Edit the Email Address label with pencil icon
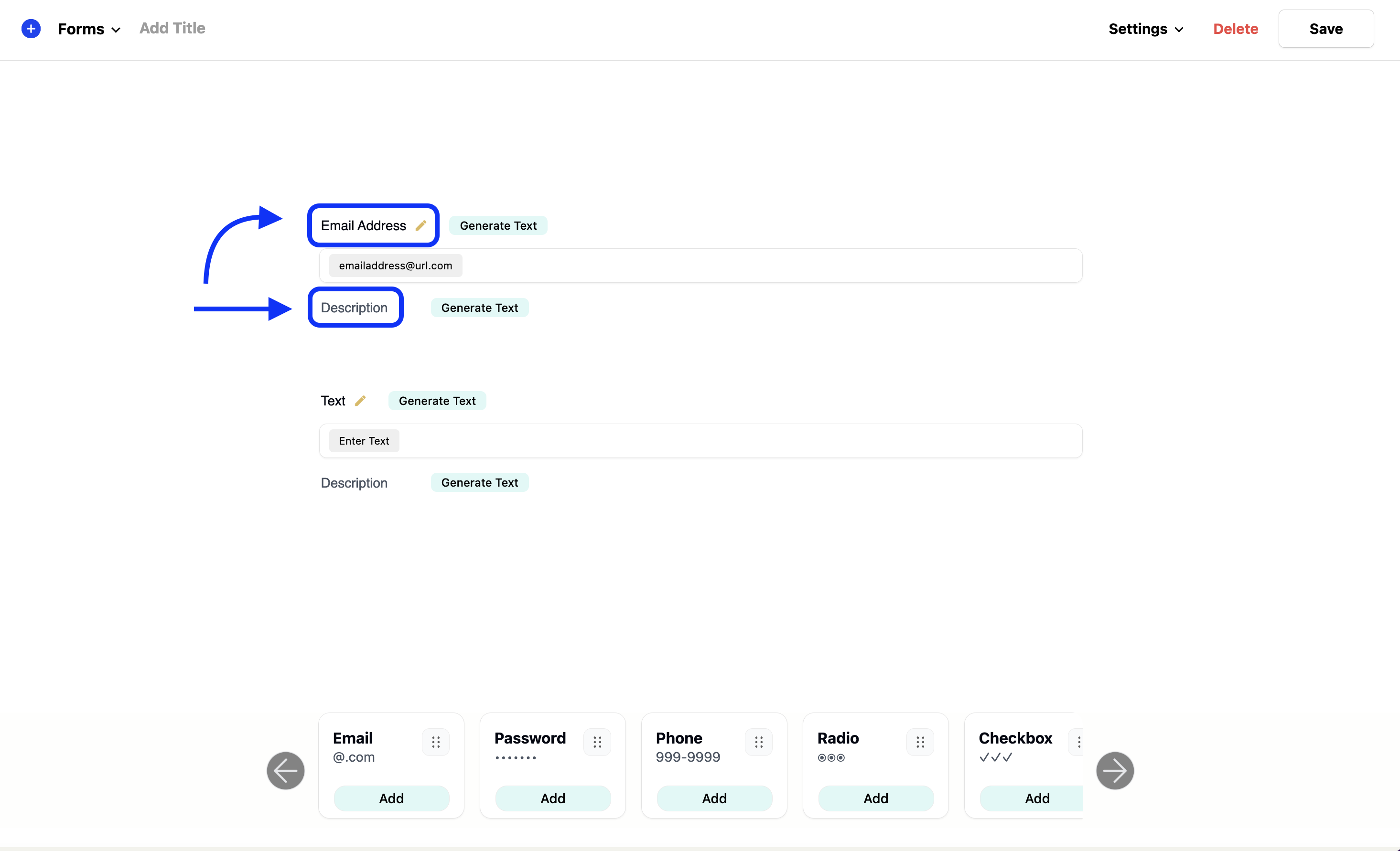 click(420, 226)
